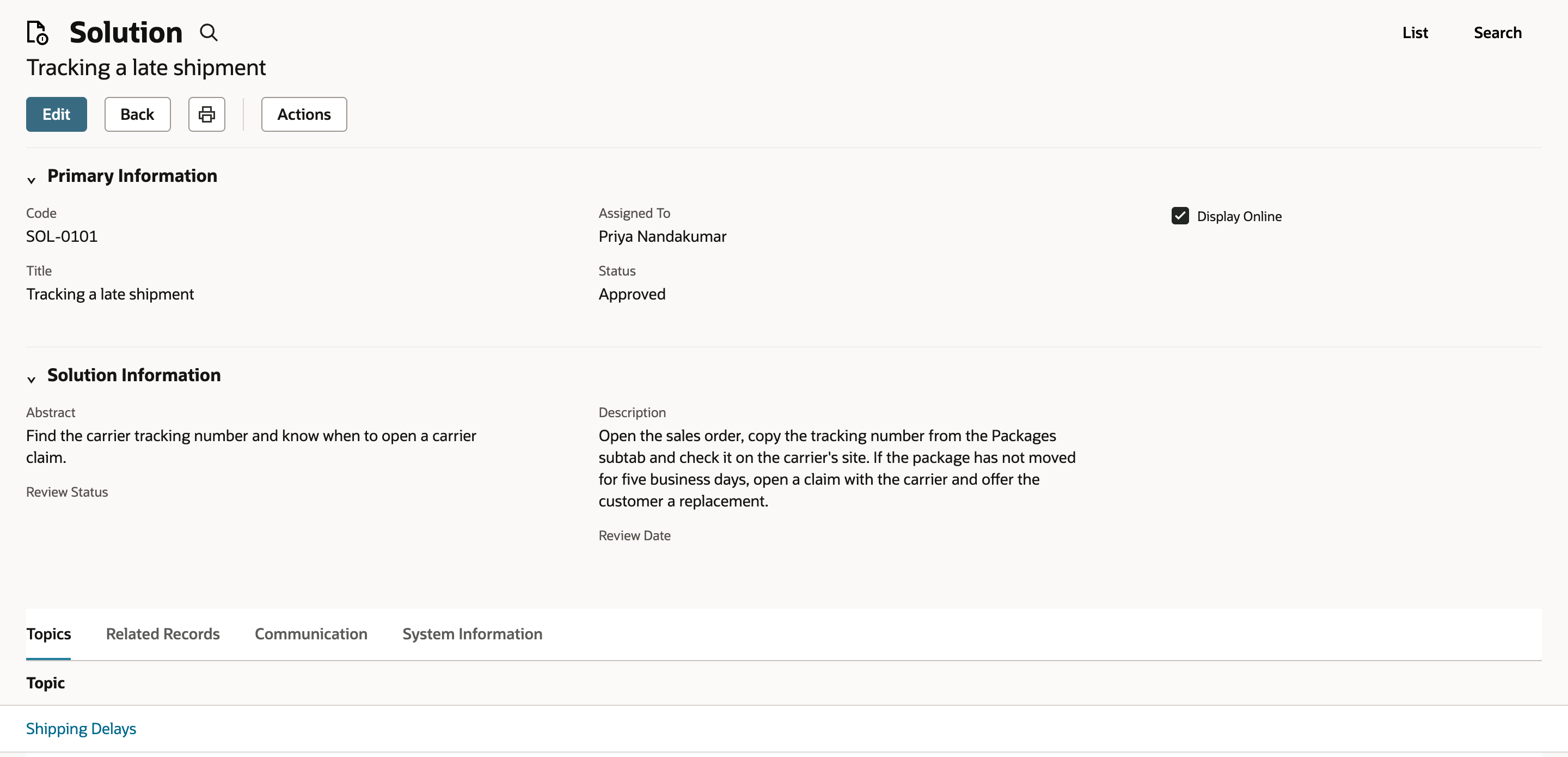Click the Review Date label
The width and height of the screenshot is (1568, 757).
[634, 535]
